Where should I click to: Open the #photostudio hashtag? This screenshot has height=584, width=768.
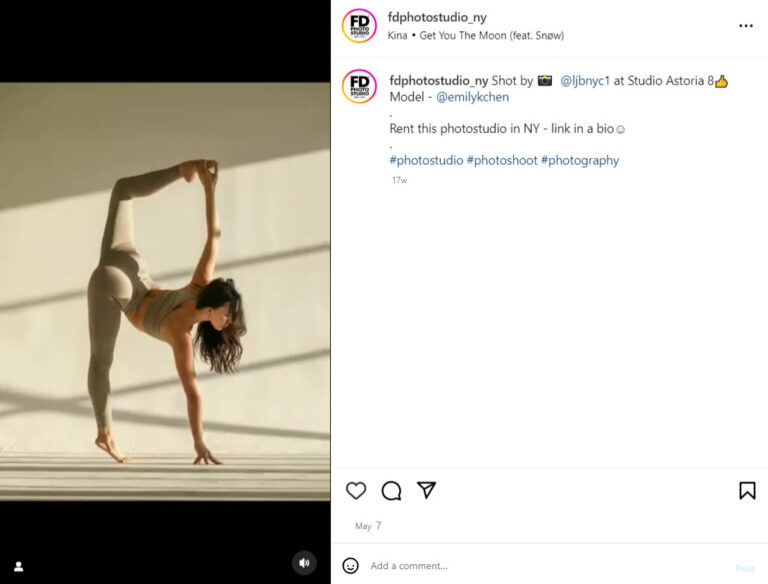coord(426,160)
